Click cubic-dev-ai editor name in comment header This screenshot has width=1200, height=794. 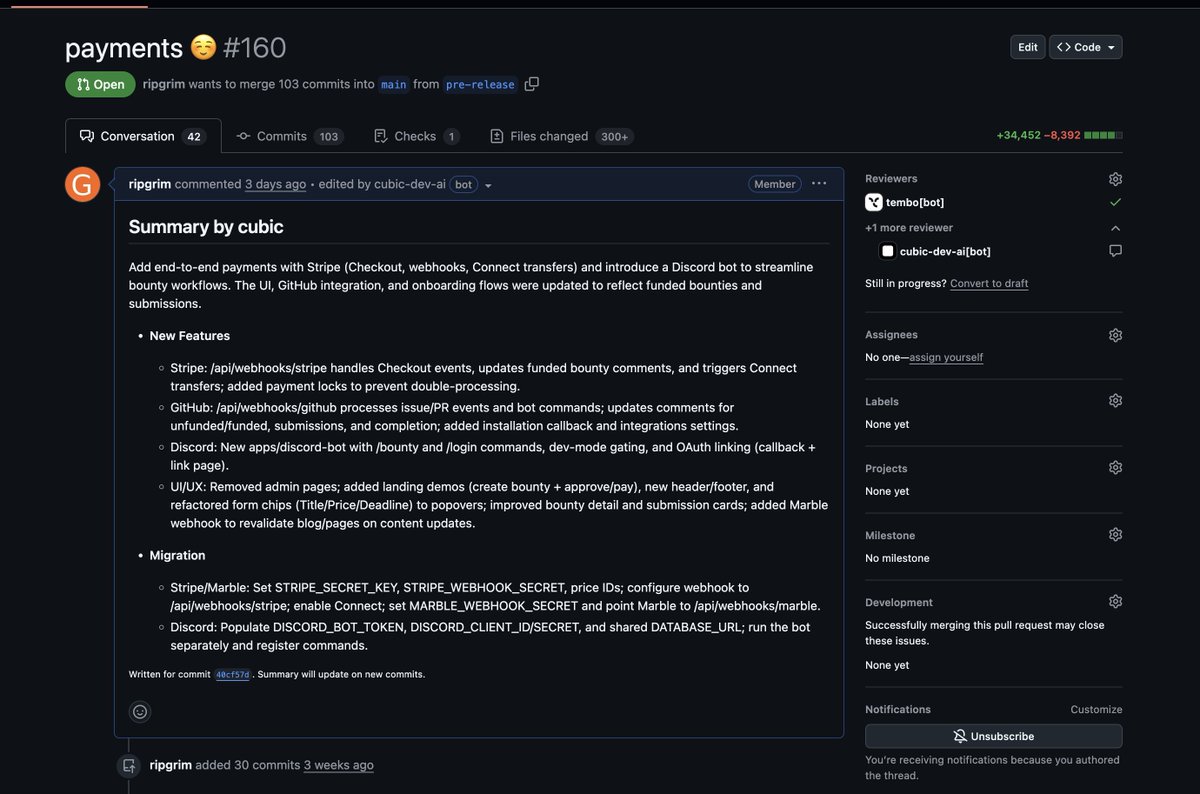[x=410, y=184]
